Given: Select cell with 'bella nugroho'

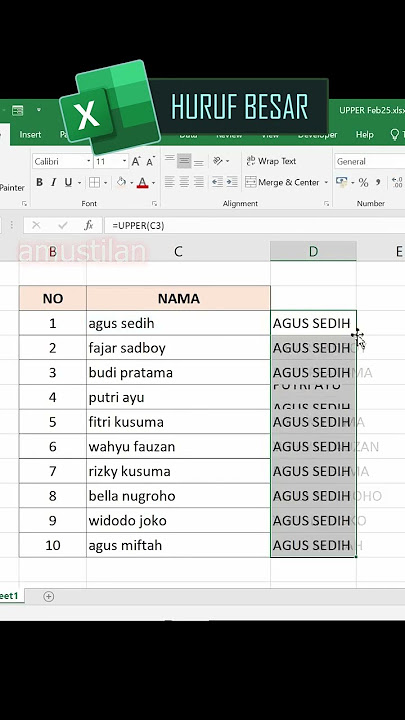Looking at the screenshot, I should point(178,496).
